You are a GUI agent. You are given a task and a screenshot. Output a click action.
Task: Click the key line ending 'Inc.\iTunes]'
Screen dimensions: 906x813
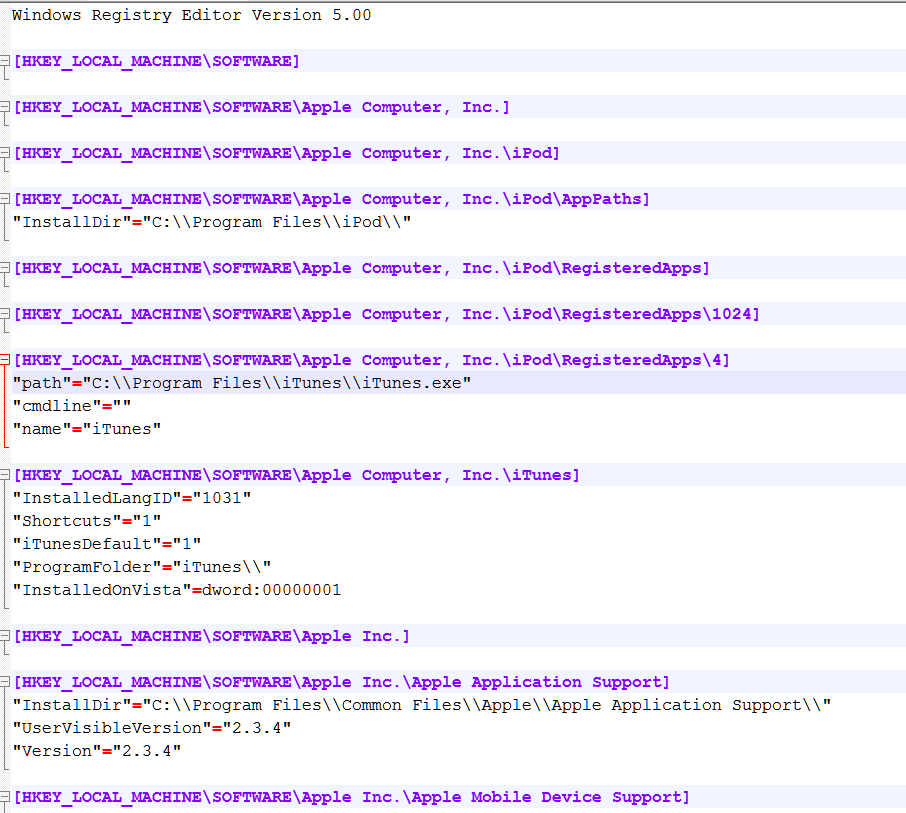(296, 475)
